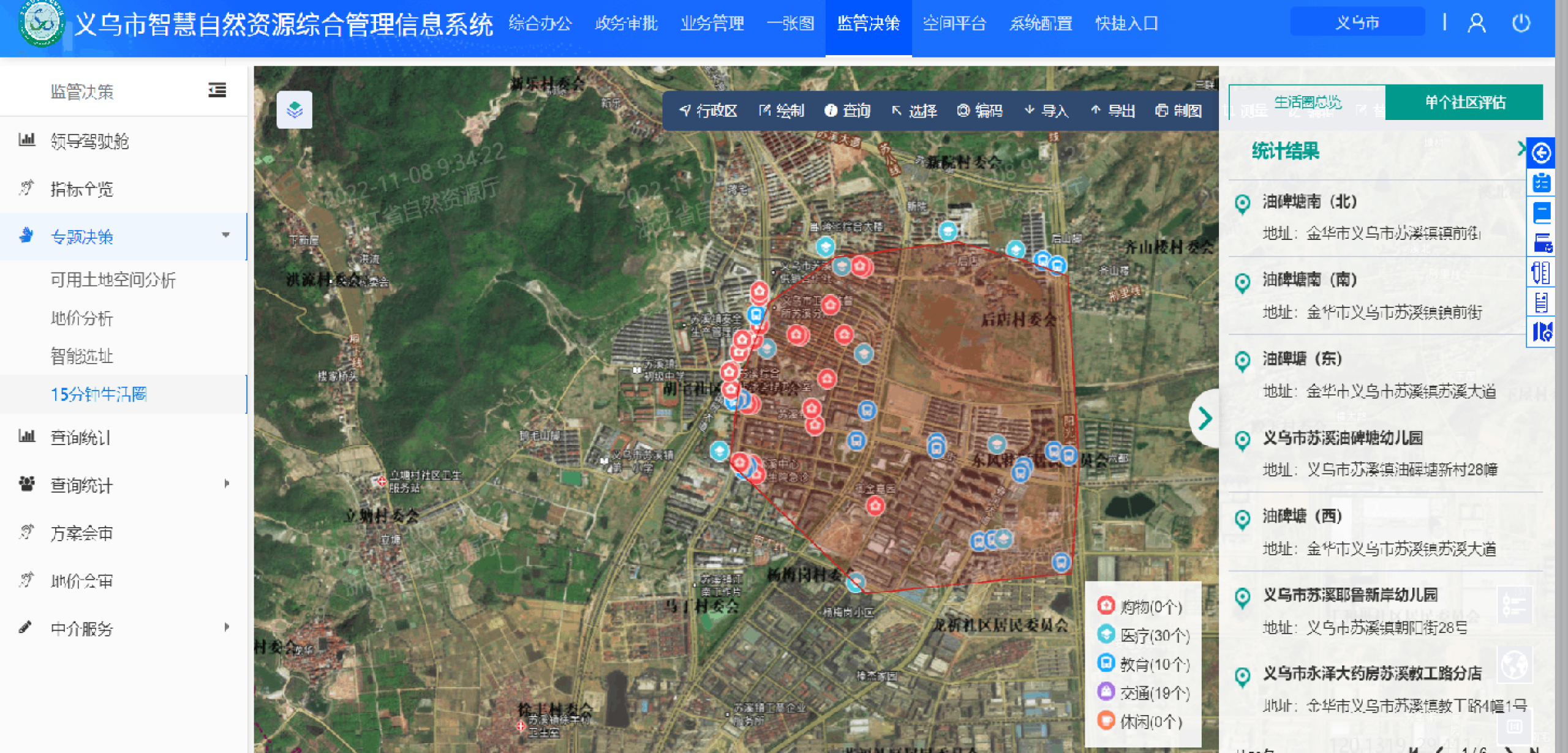
Task: Select the 绘制 draw tool
Action: [x=782, y=111]
